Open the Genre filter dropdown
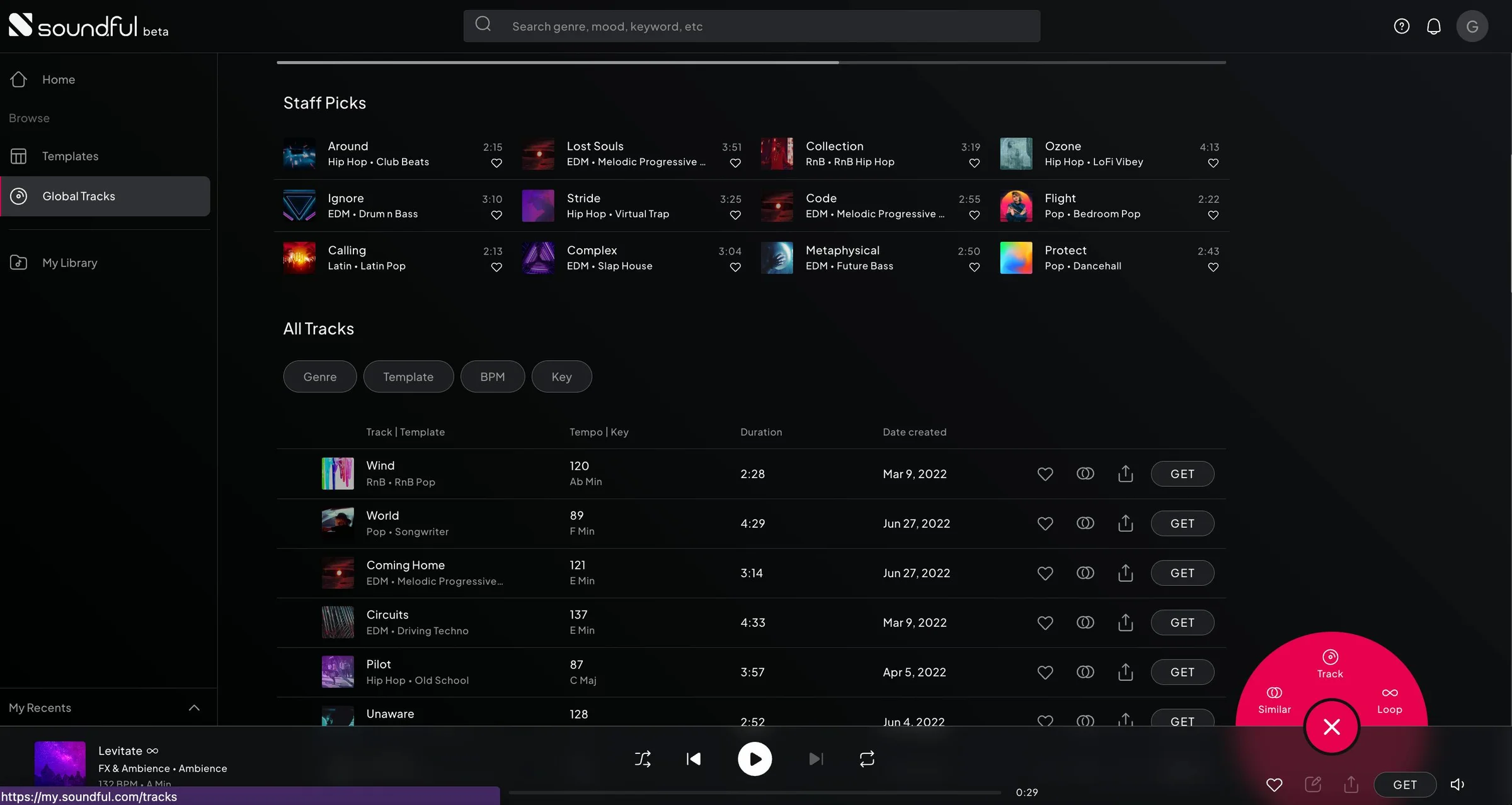This screenshot has height=805, width=1512. tap(320, 377)
